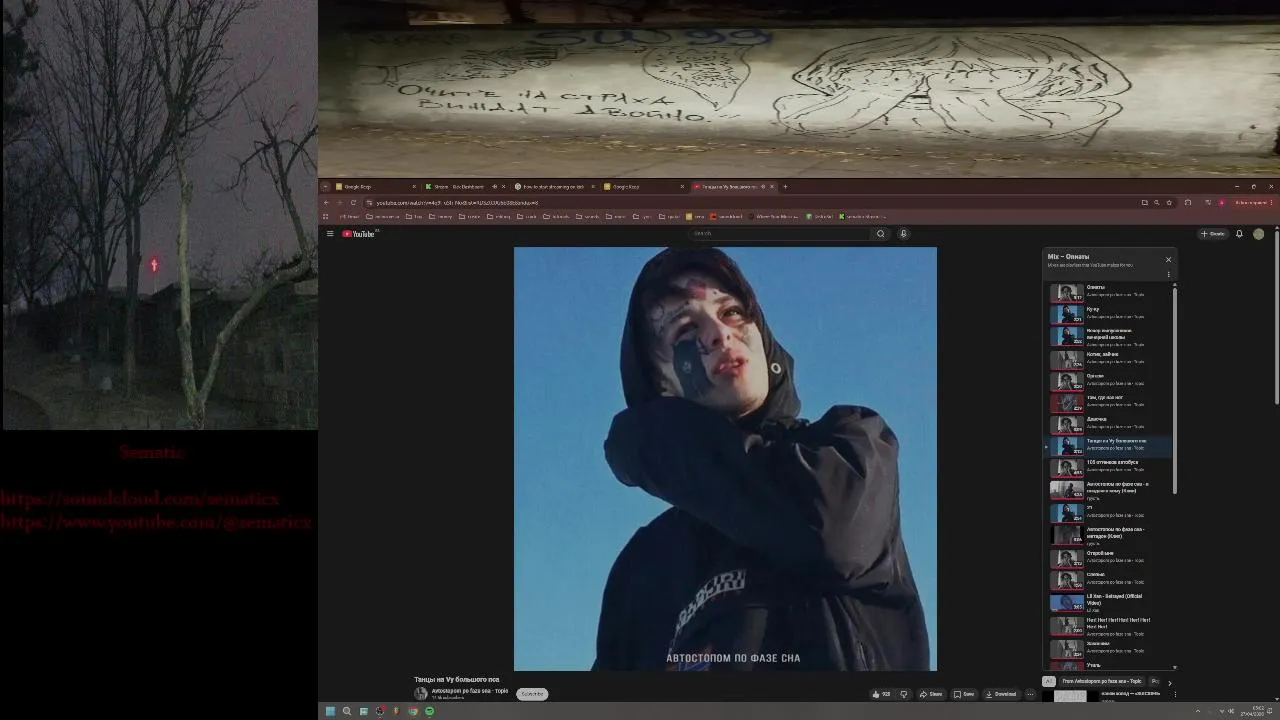The height and width of the screenshot is (720, 1280).
Task: Click the Save button under the video
Action: coord(964,694)
